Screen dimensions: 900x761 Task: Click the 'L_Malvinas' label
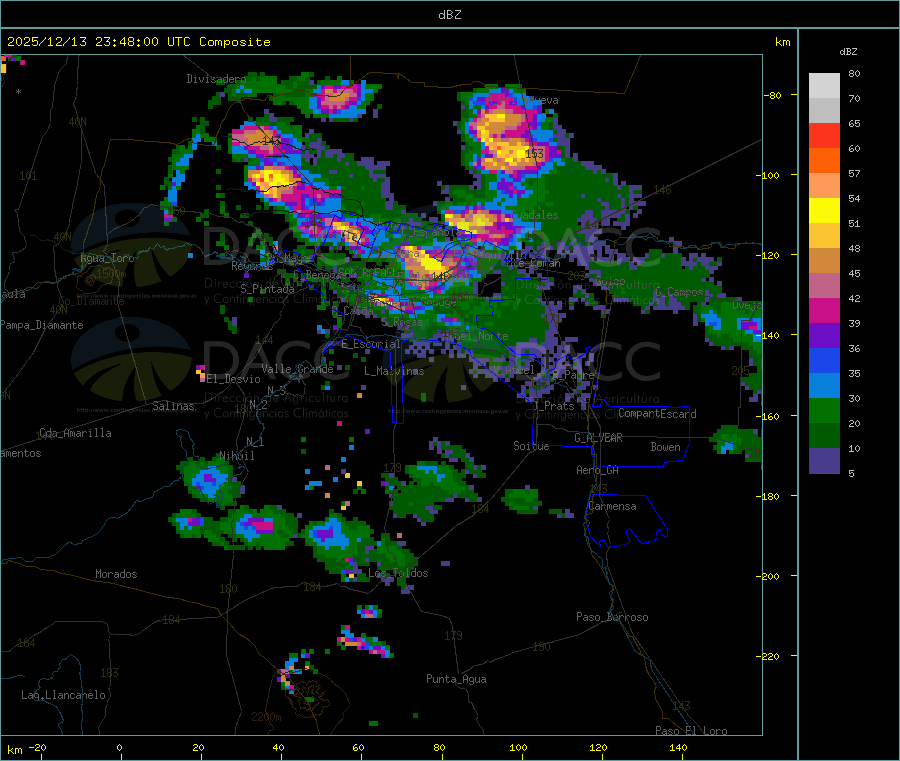click(x=394, y=371)
